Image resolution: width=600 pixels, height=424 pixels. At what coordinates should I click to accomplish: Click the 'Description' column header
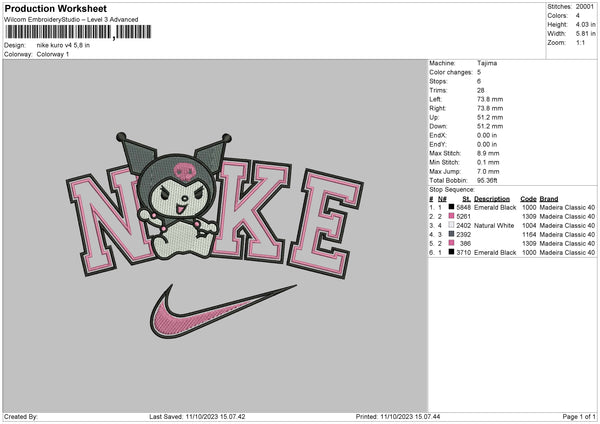pyautogui.click(x=492, y=199)
